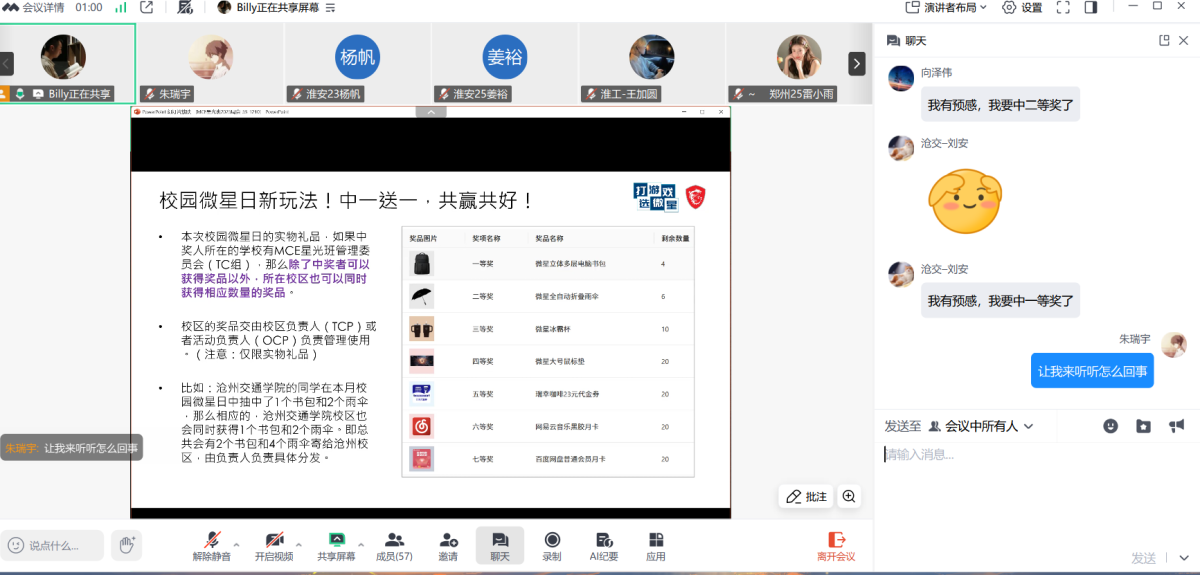This screenshot has width=1200, height=575.
Task: Select 郑州25雷小雨 participant tile
Action: [797, 63]
